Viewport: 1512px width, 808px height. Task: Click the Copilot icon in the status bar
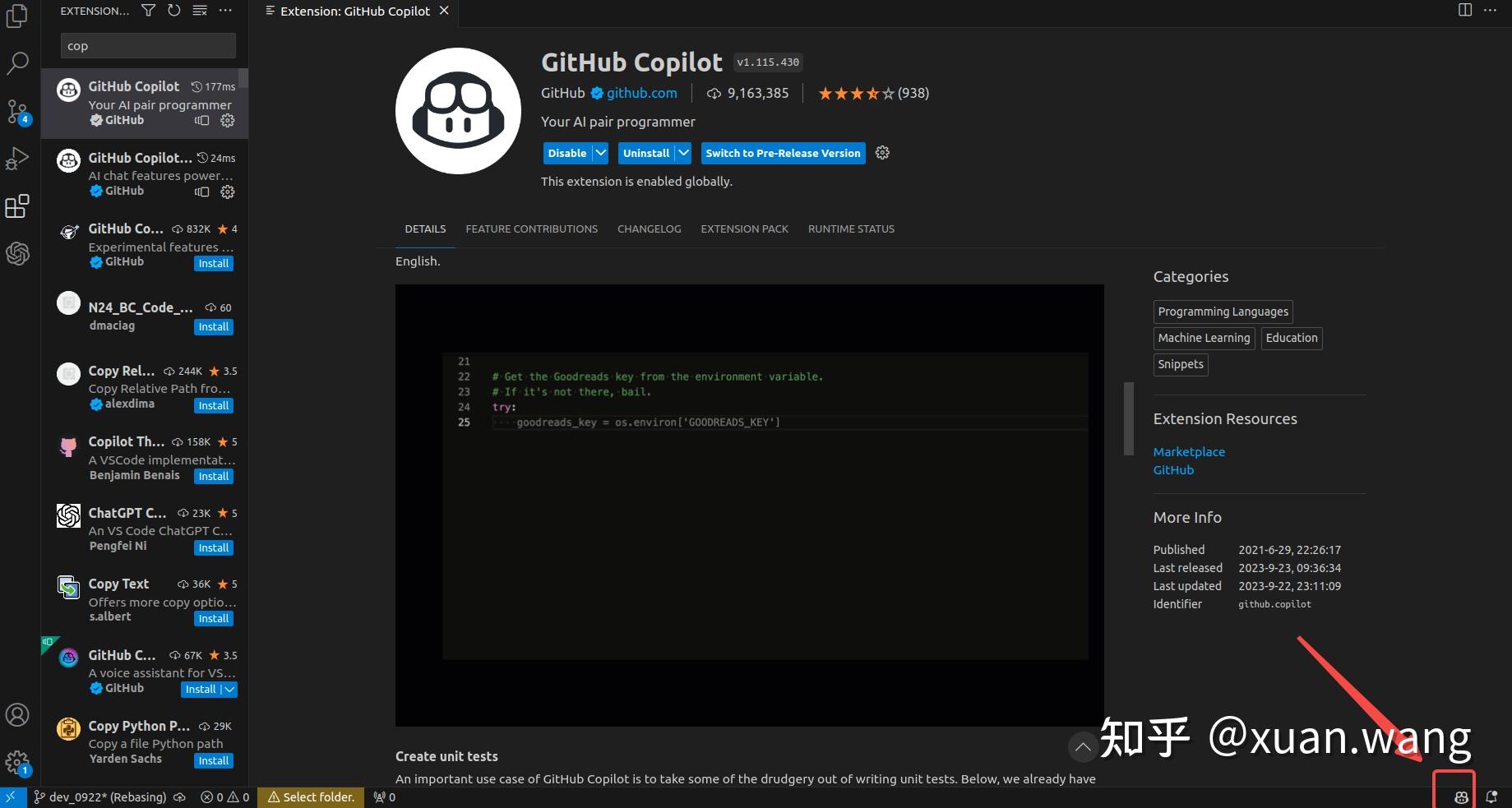pos(1460,796)
